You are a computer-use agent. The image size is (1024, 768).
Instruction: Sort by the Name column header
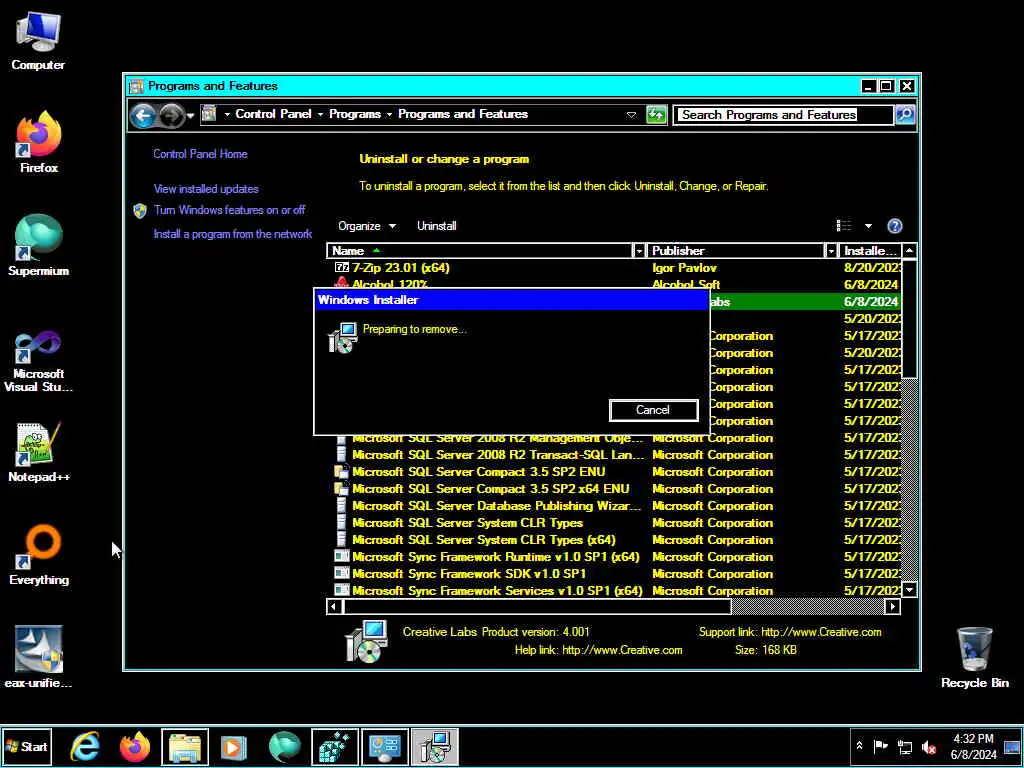click(x=479, y=251)
